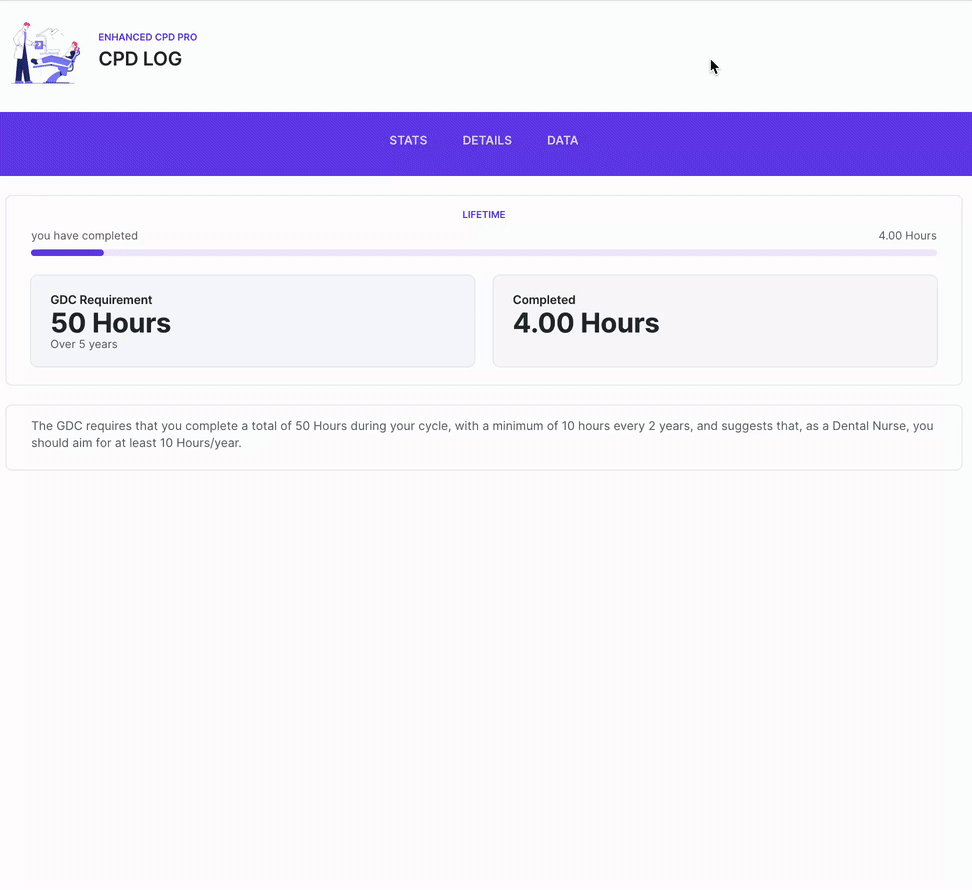Click the ENHANCED CPD PRO label
Image resolution: width=972 pixels, height=890 pixels.
click(147, 37)
